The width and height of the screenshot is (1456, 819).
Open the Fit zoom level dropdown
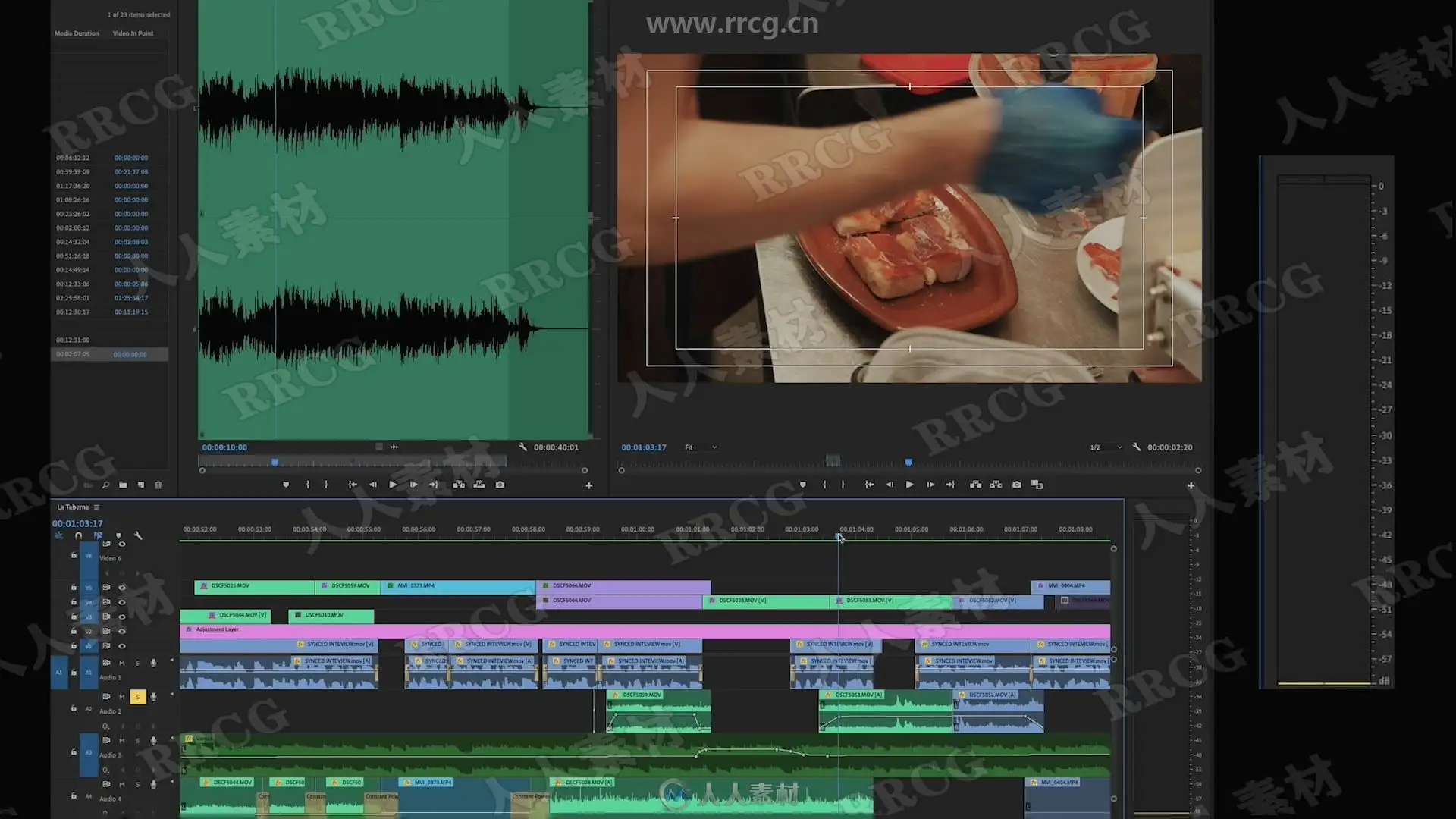(701, 447)
